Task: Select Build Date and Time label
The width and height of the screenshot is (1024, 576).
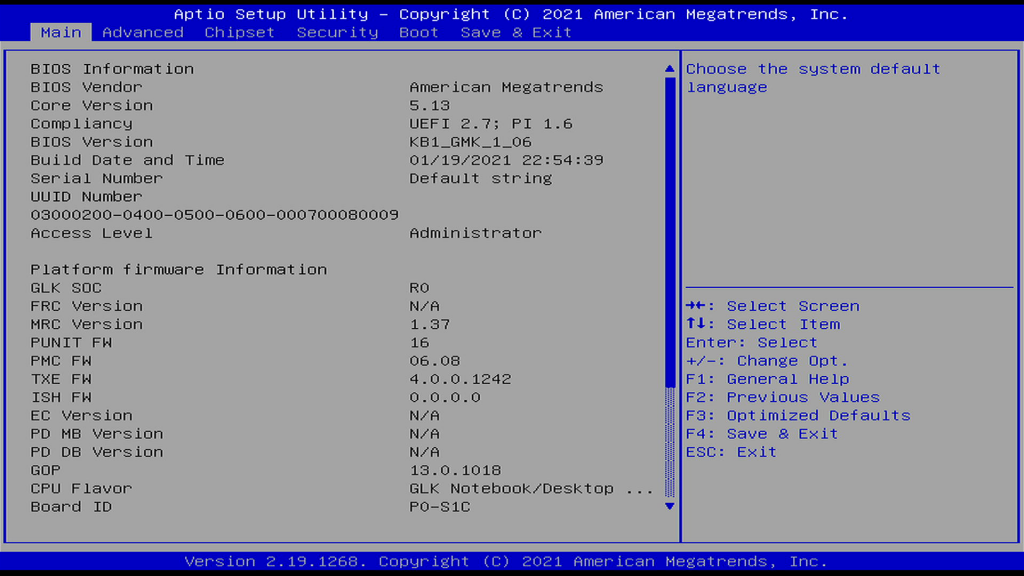Action: 127,160
